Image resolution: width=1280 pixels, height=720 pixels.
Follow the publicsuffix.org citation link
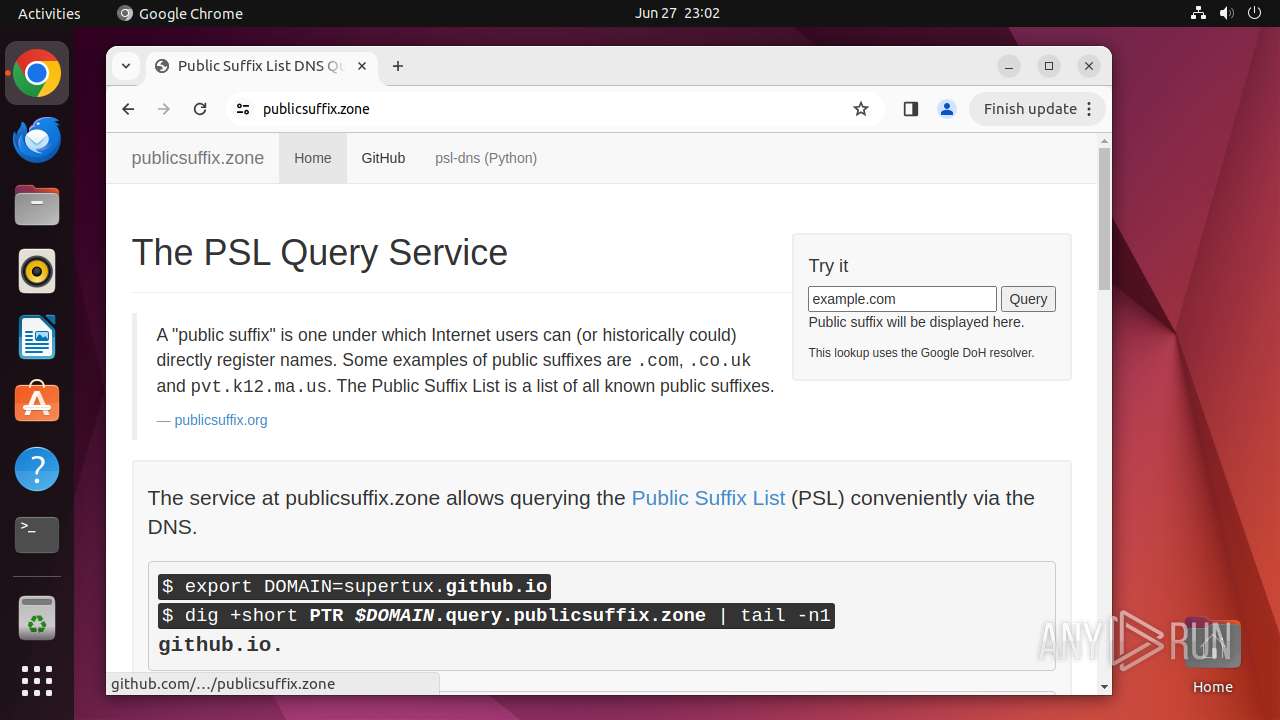point(221,420)
